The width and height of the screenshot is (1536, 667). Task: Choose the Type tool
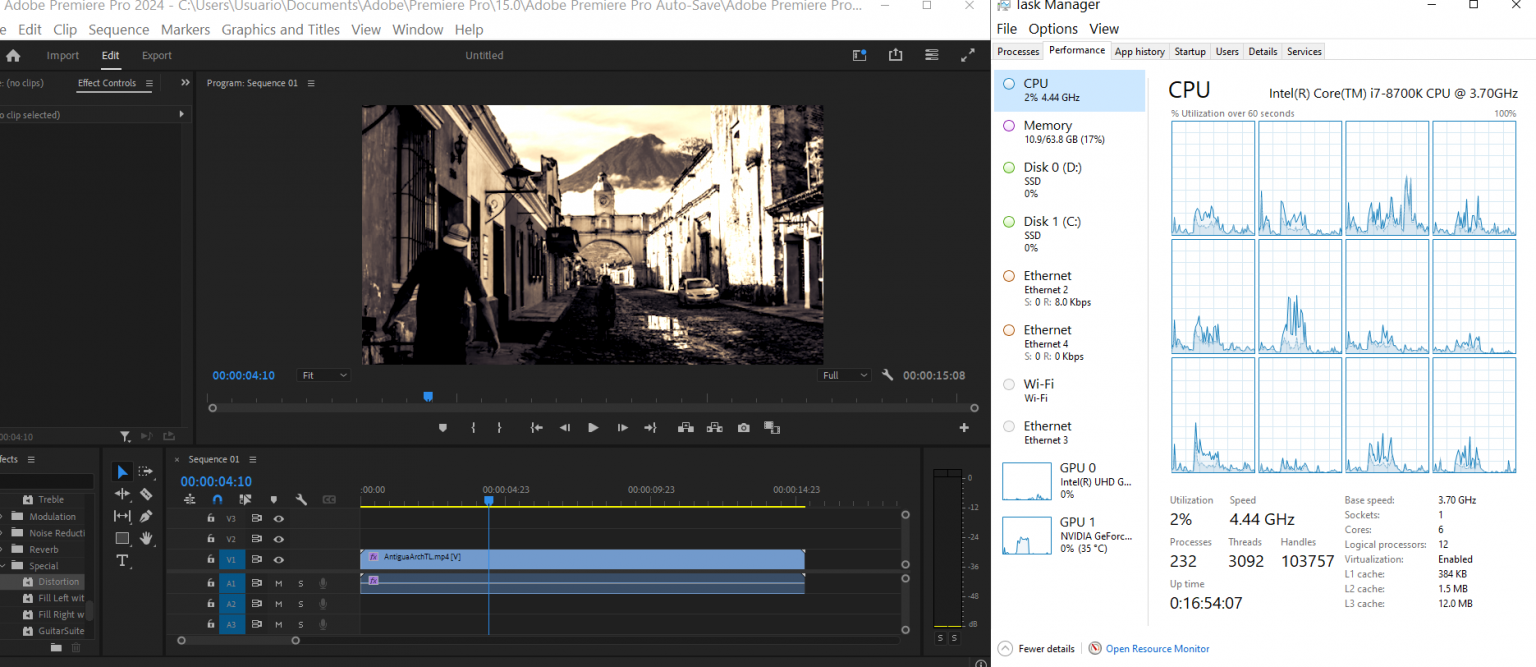tap(122, 560)
